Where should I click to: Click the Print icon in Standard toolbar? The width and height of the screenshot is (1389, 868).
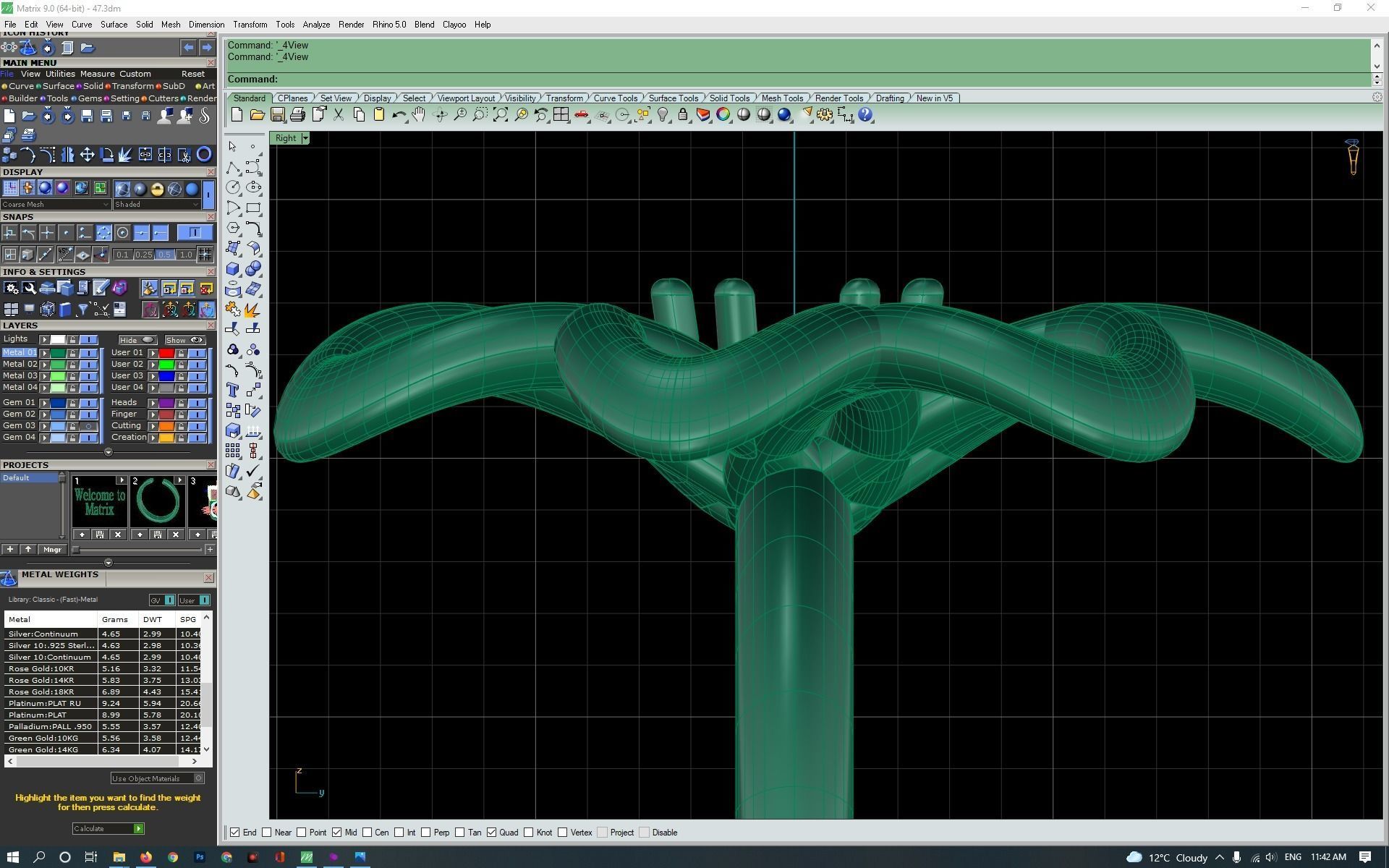click(x=297, y=115)
